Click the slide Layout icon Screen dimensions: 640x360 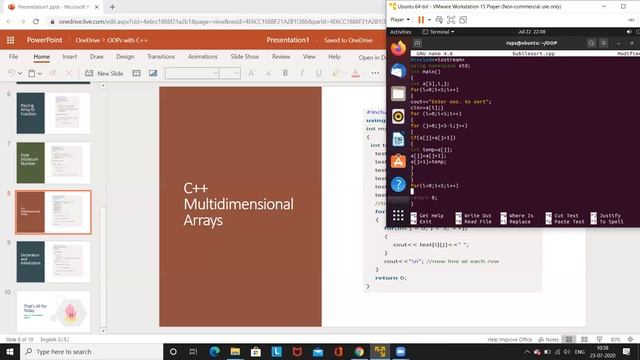[x=136, y=73]
